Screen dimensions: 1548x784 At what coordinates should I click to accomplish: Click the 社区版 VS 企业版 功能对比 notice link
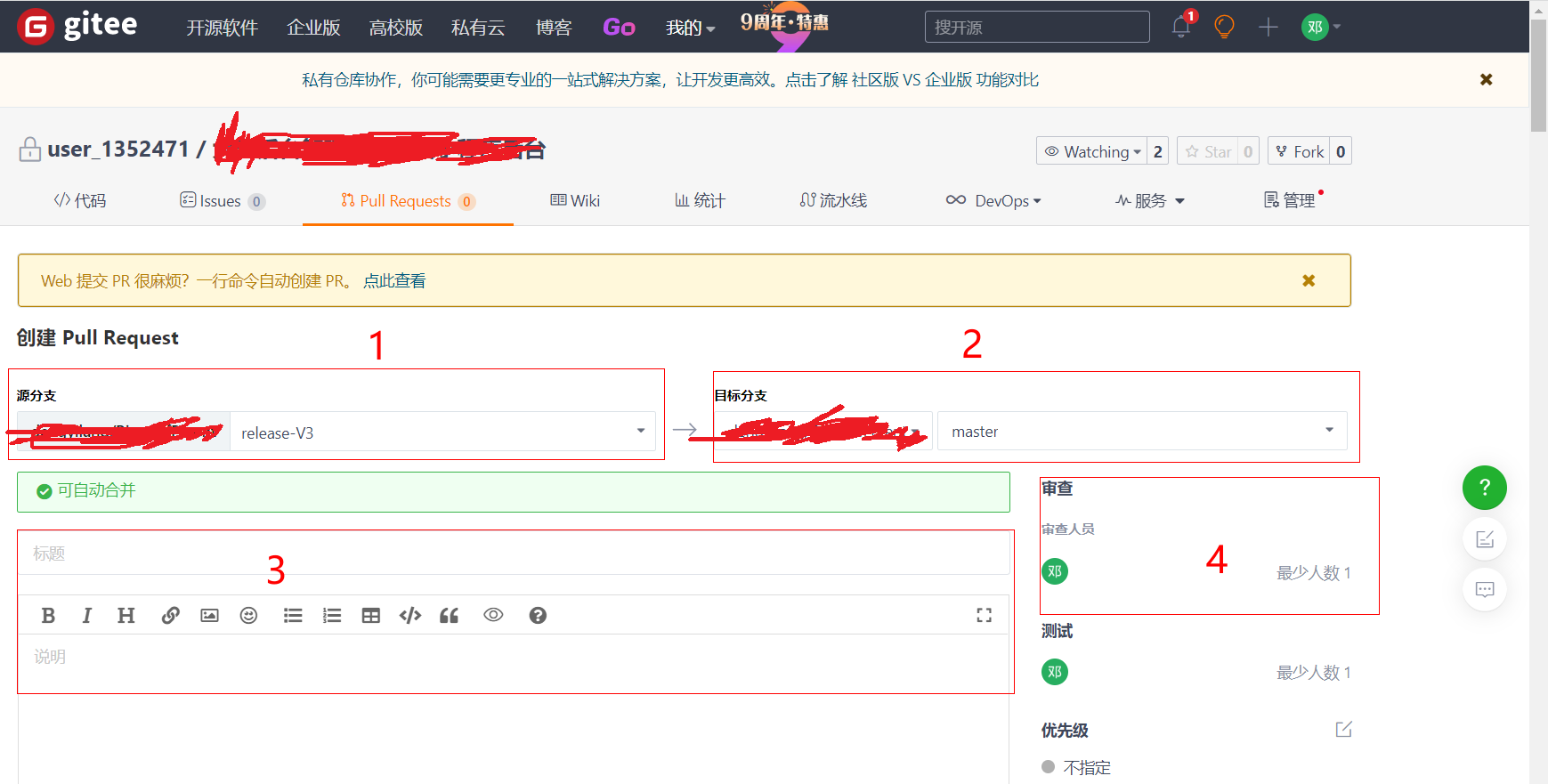click(944, 80)
